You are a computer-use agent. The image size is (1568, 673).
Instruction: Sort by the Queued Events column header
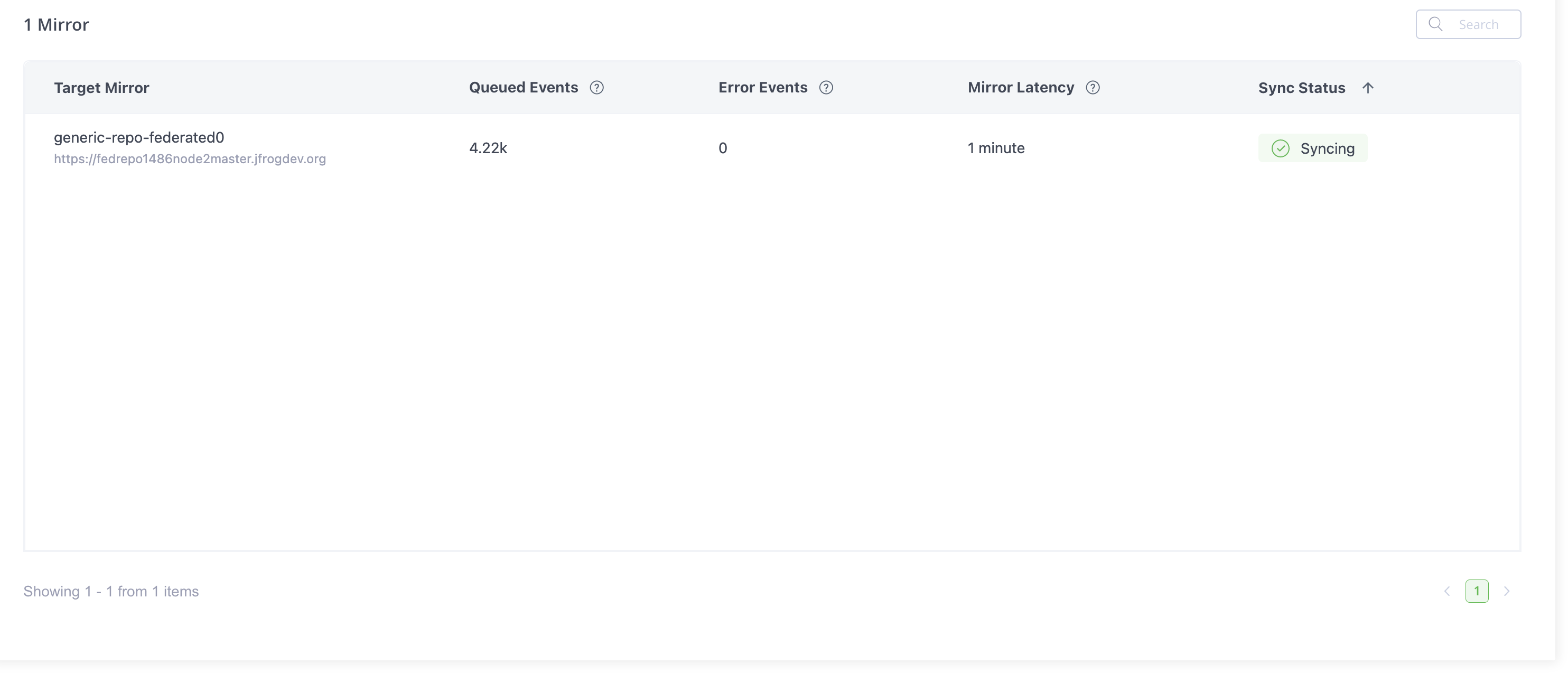(523, 87)
